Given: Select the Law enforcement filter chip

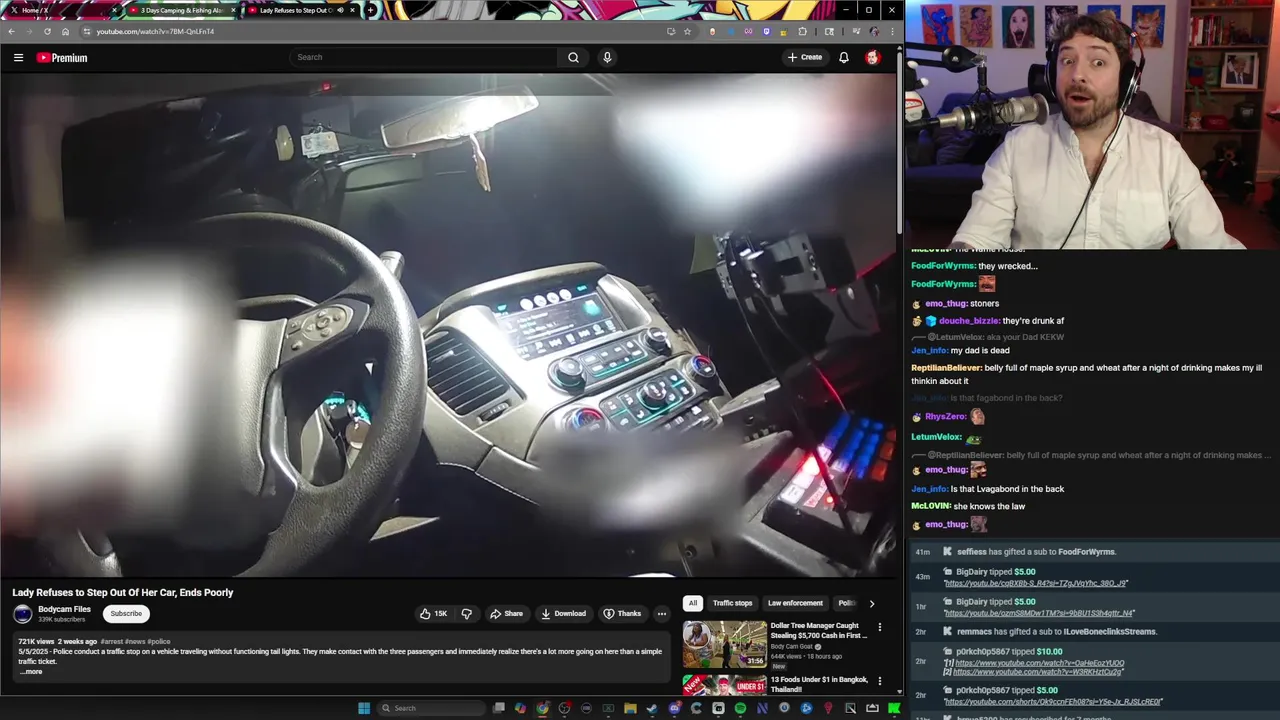Looking at the screenshot, I should click(795, 603).
